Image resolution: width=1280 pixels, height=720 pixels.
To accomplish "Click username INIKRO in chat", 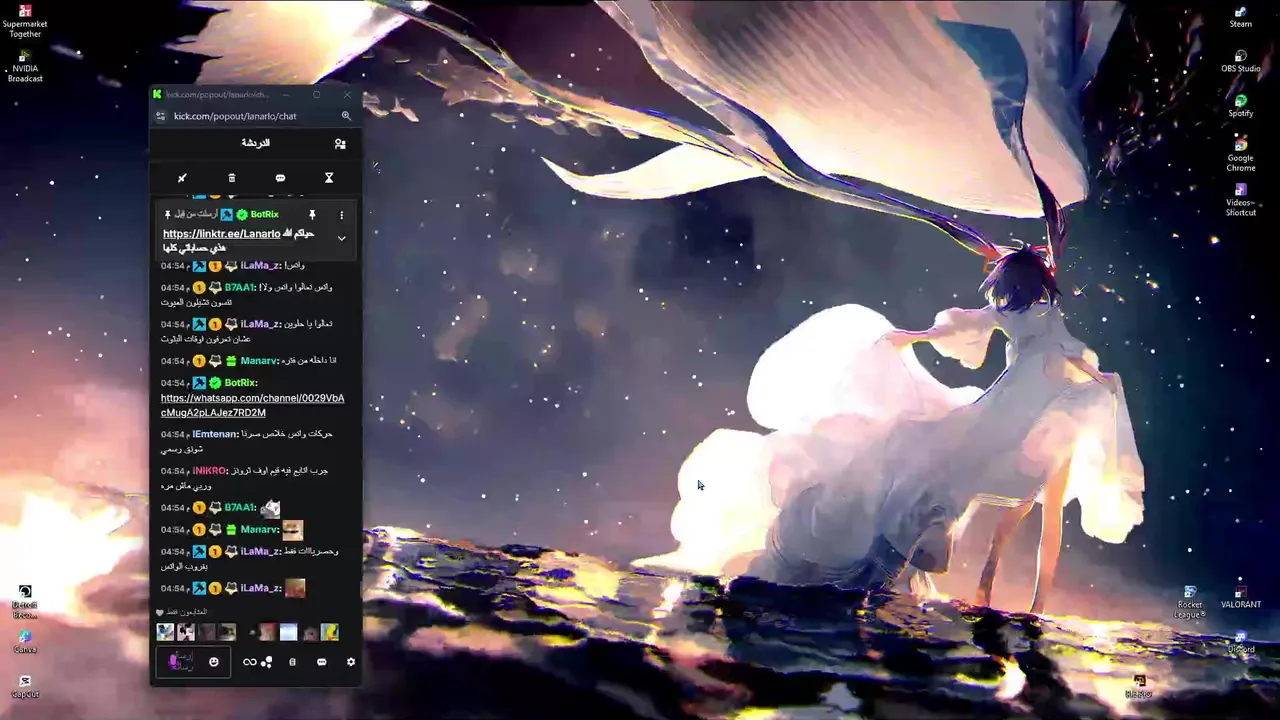I will pyautogui.click(x=210, y=471).
